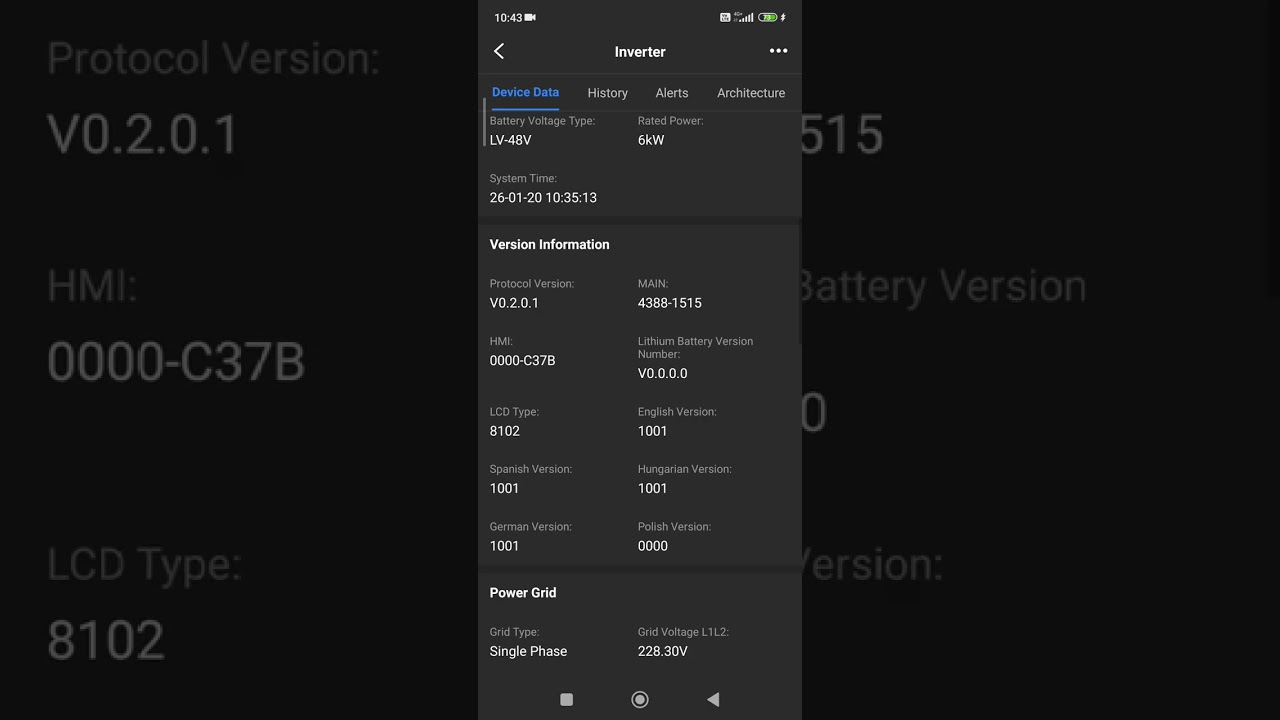The image size is (1280, 720).
Task: Switch to the History tab
Action: point(608,93)
